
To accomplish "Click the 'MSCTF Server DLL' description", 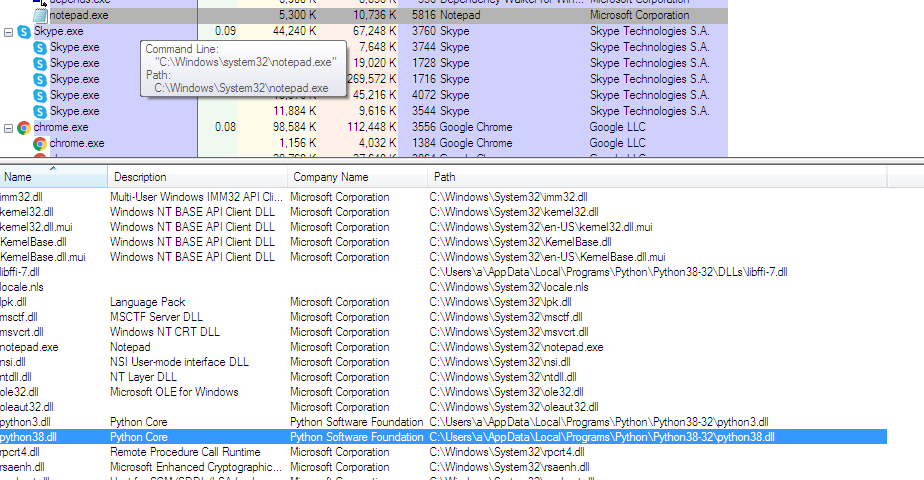I will click(x=156, y=317).
